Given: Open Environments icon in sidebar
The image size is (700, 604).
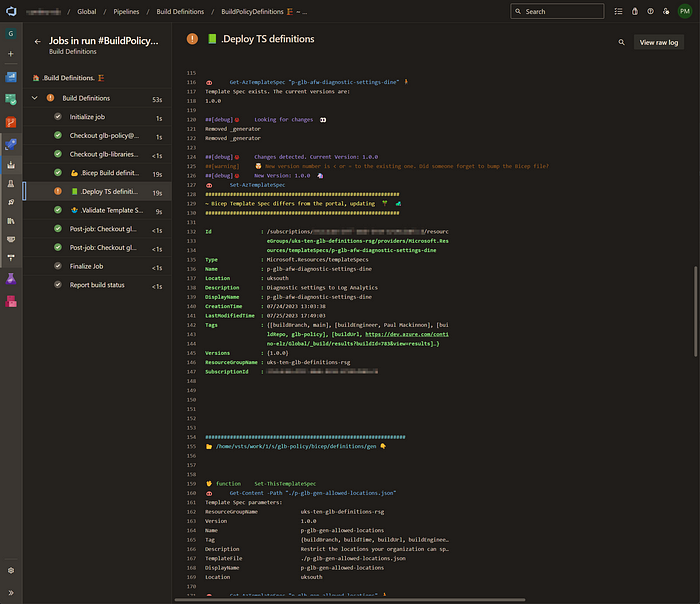Looking at the screenshot, I should click(x=11, y=183).
